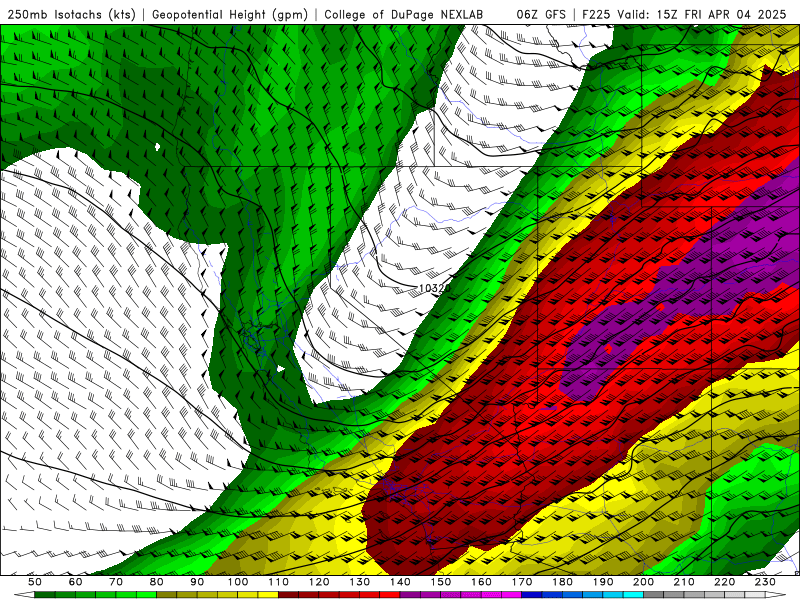Click the '120' value on the colorbar scale
The image size is (800, 600).
(x=319, y=582)
